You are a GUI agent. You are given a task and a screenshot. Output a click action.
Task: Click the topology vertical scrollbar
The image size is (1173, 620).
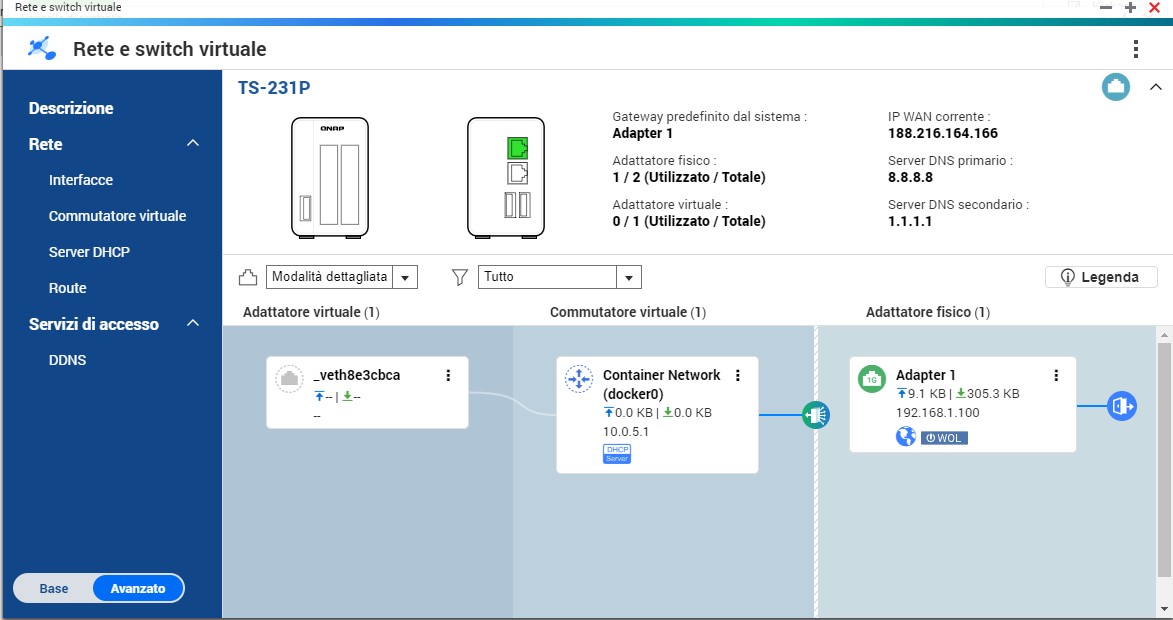pyautogui.click(x=1164, y=460)
